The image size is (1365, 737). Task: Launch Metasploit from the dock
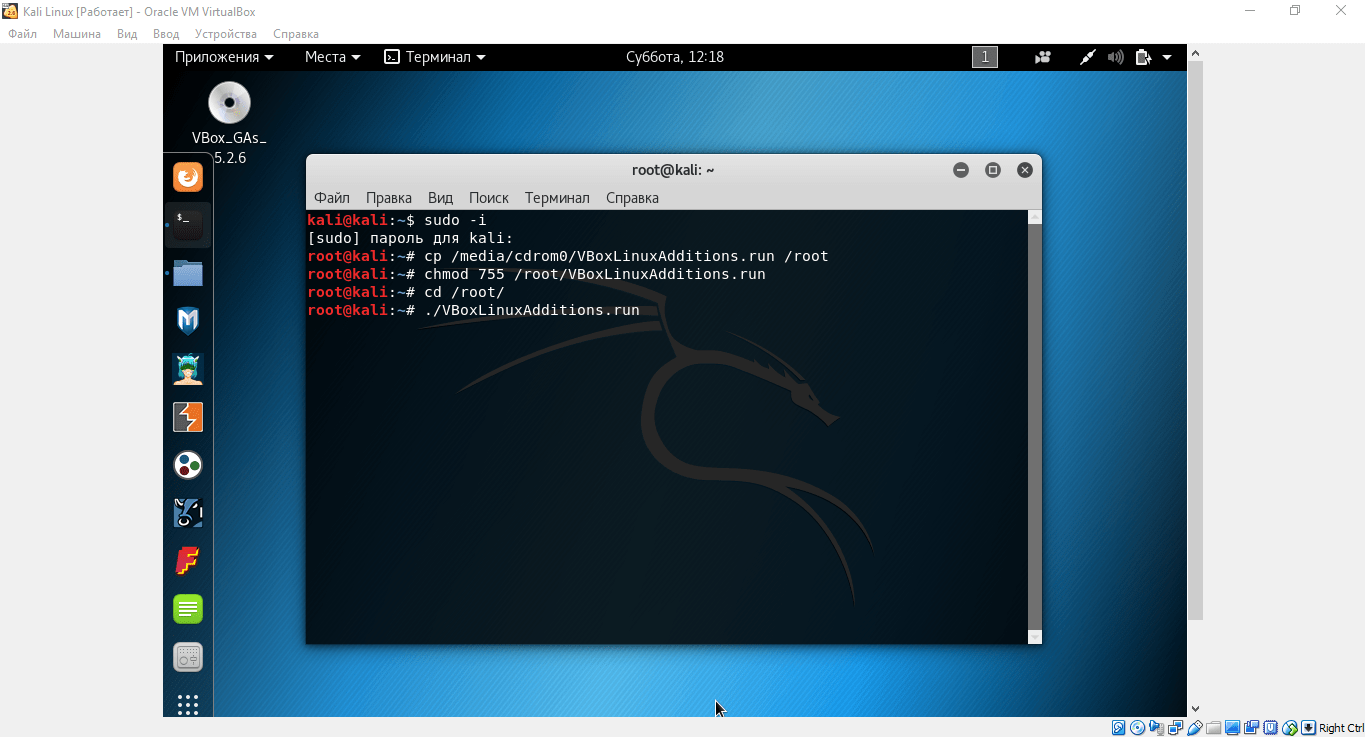(x=188, y=320)
